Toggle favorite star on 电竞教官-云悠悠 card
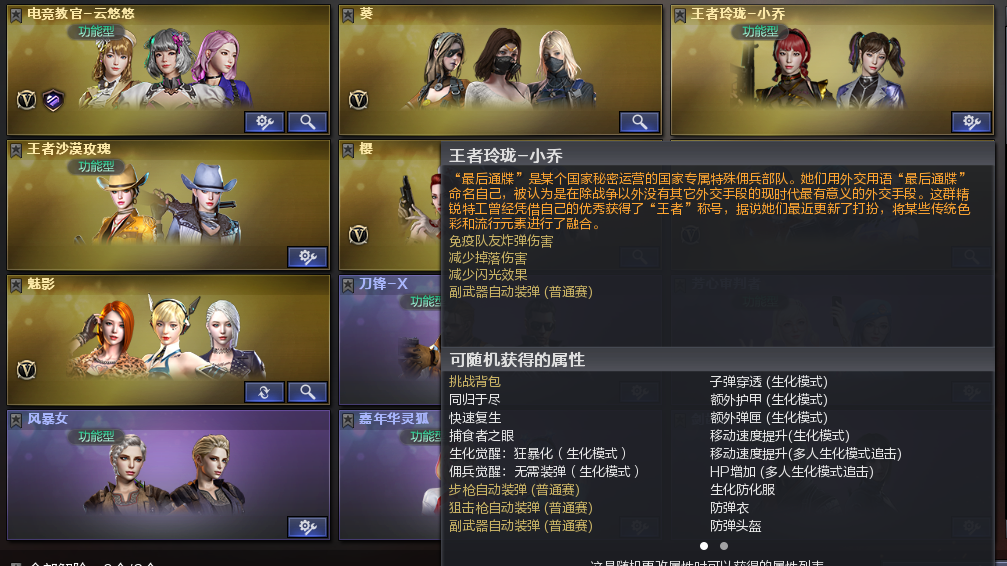1007x566 pixels. click(16, 15)
